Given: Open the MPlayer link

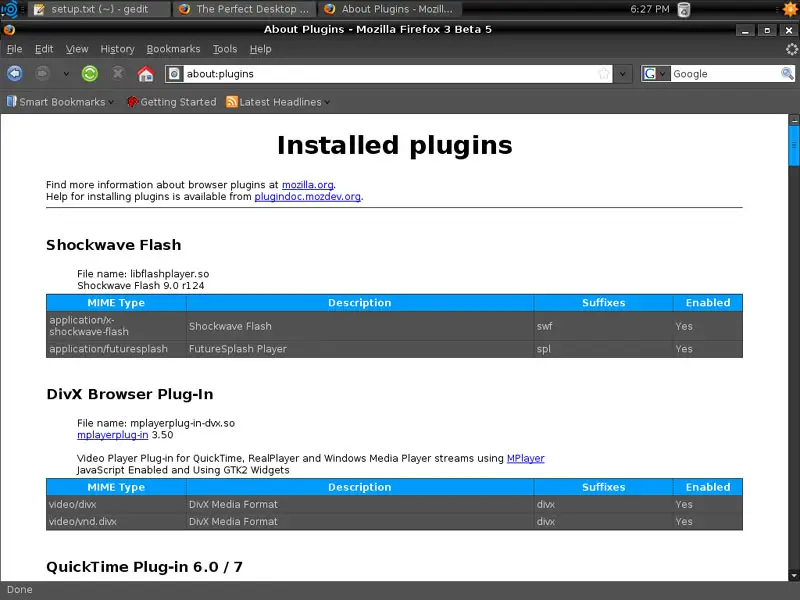Looking at the screenshot, I should tap(526, 458).
